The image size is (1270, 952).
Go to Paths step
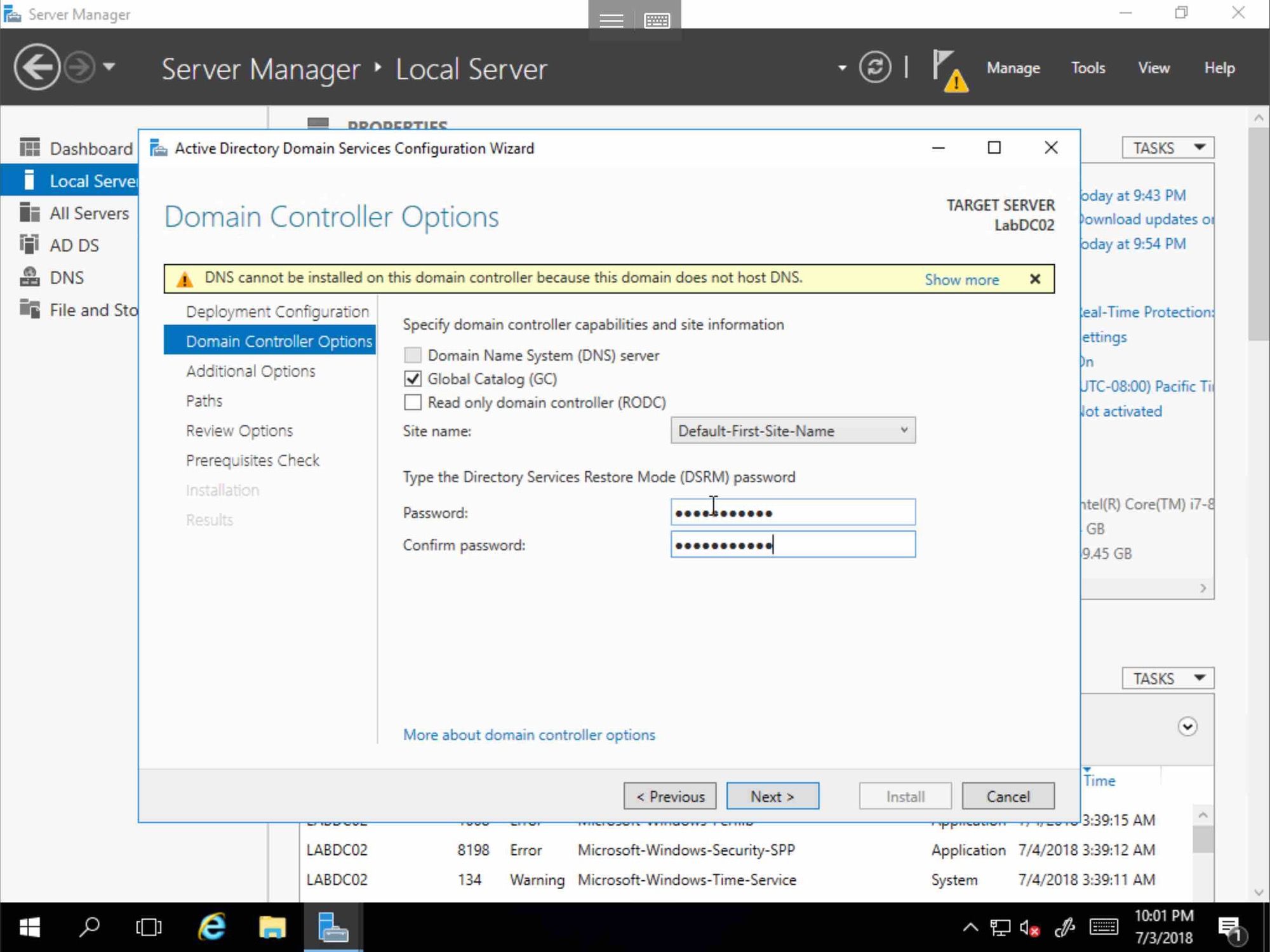pyautogui.click(x=204, y=401)
